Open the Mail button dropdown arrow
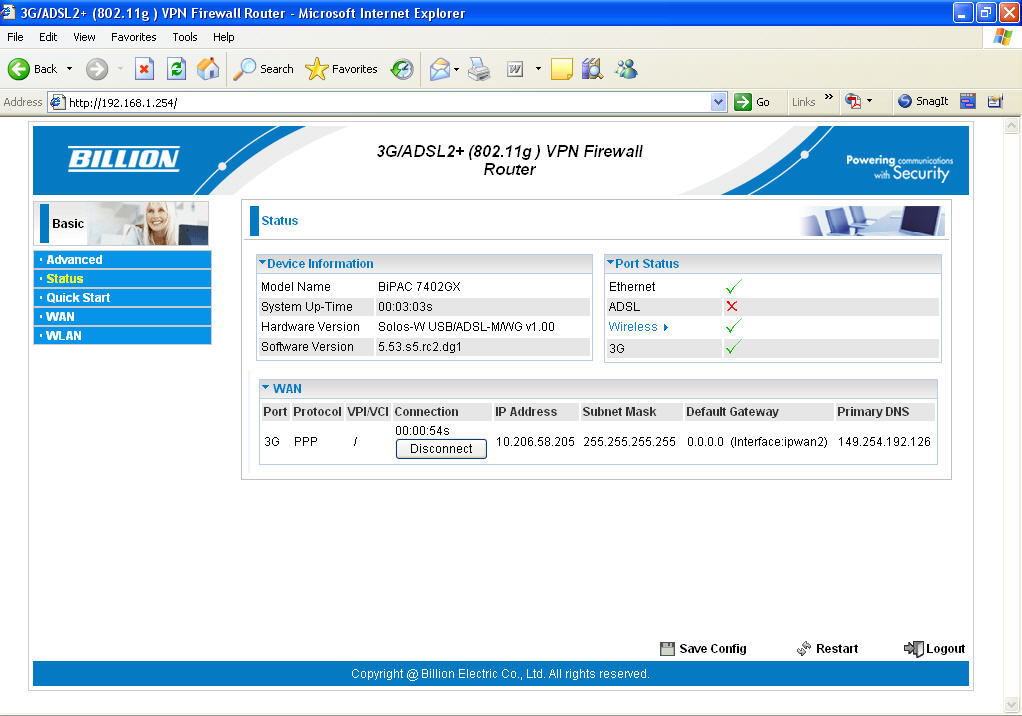1022x716 pixels. [456, 69]
